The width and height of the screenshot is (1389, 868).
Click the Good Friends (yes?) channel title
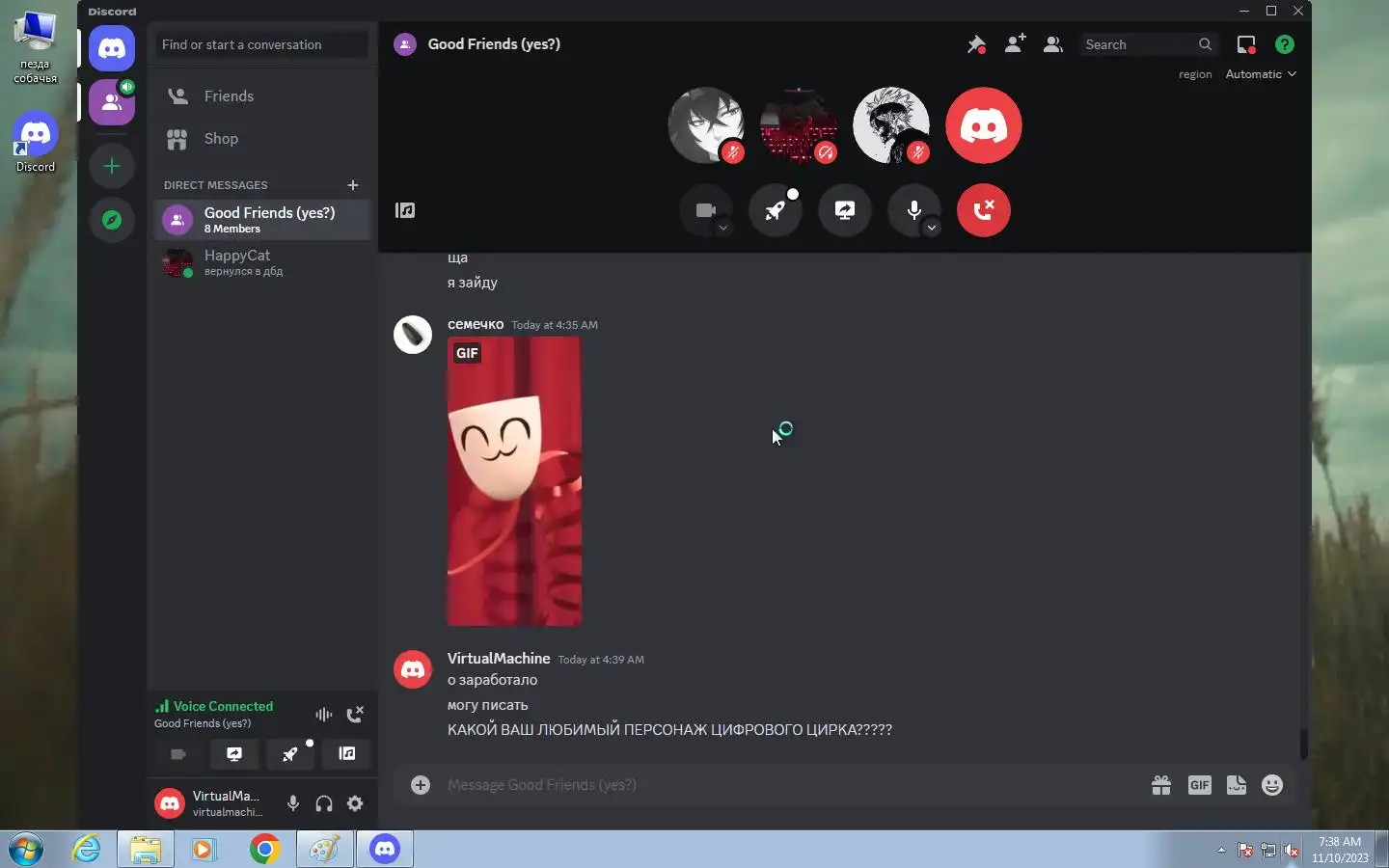coord(494,44)
